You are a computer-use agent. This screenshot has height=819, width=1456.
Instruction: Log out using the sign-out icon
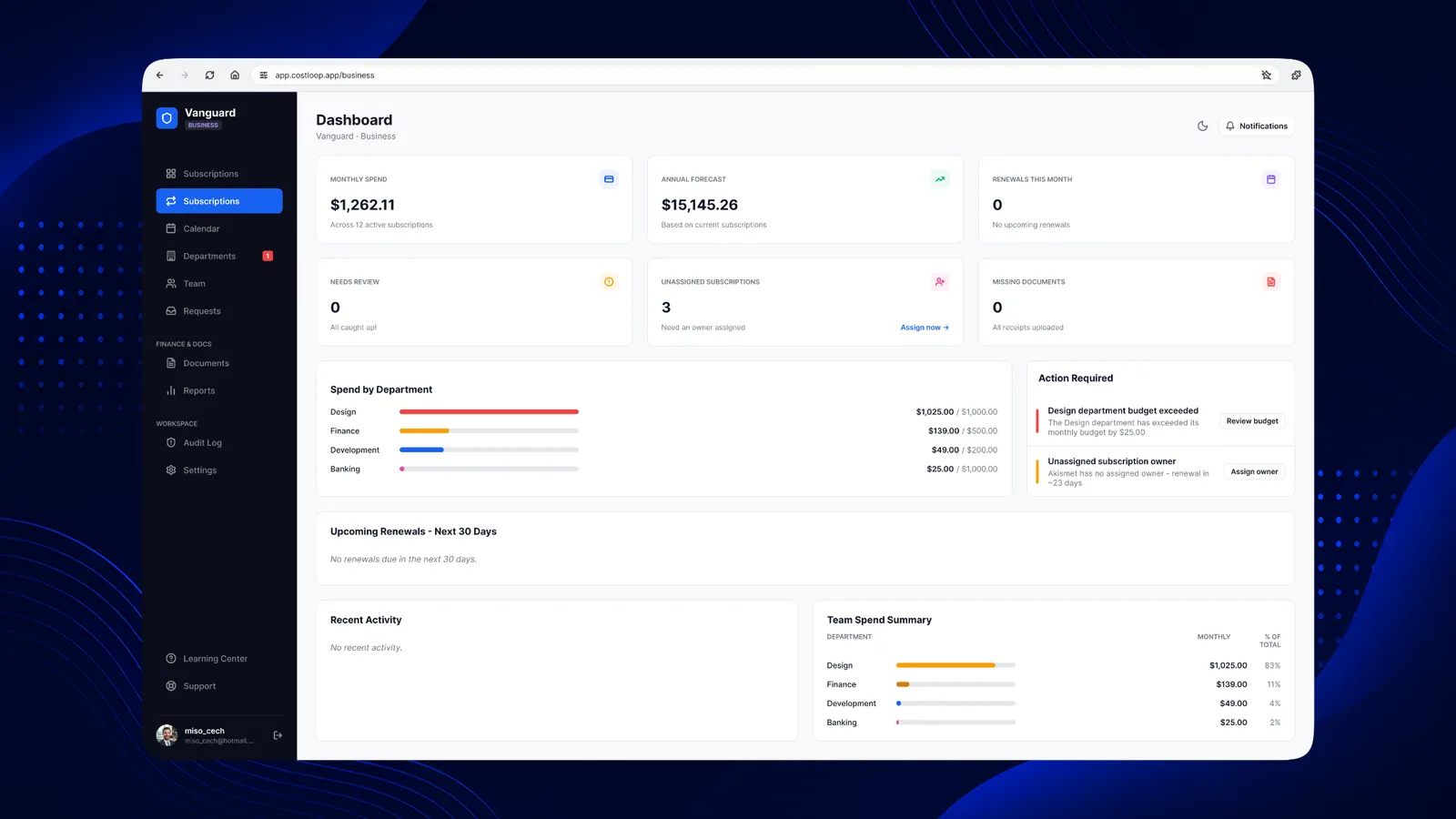coord(278,735)
